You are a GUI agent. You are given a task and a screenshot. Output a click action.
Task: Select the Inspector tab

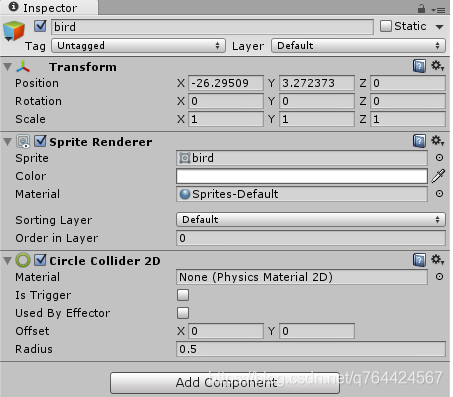(49, 8)
